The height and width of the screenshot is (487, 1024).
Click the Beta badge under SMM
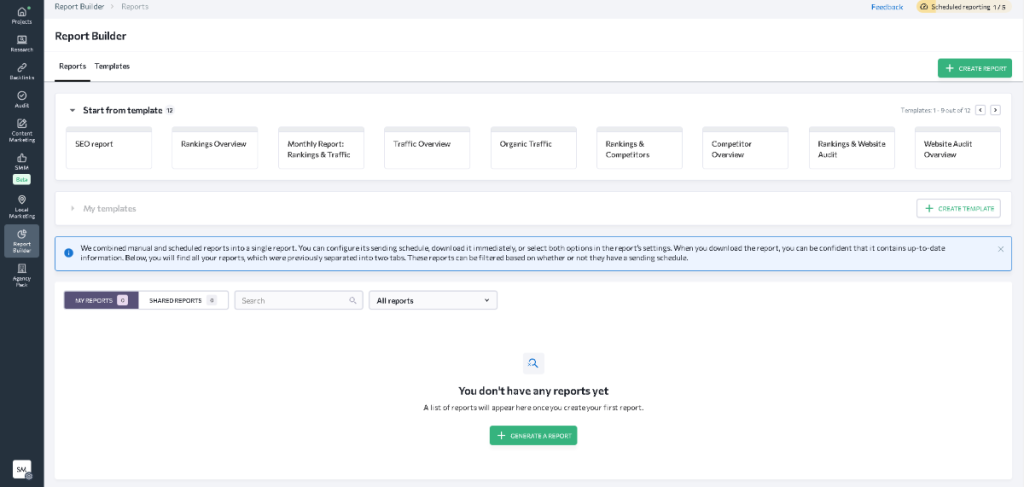[22, 180]
